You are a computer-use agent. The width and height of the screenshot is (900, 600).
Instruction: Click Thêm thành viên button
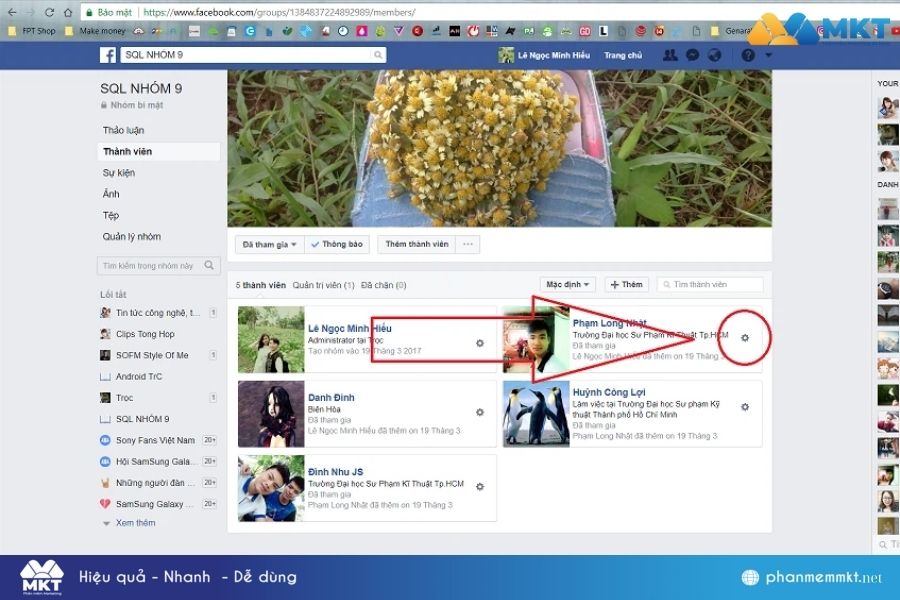pos(417,245)
